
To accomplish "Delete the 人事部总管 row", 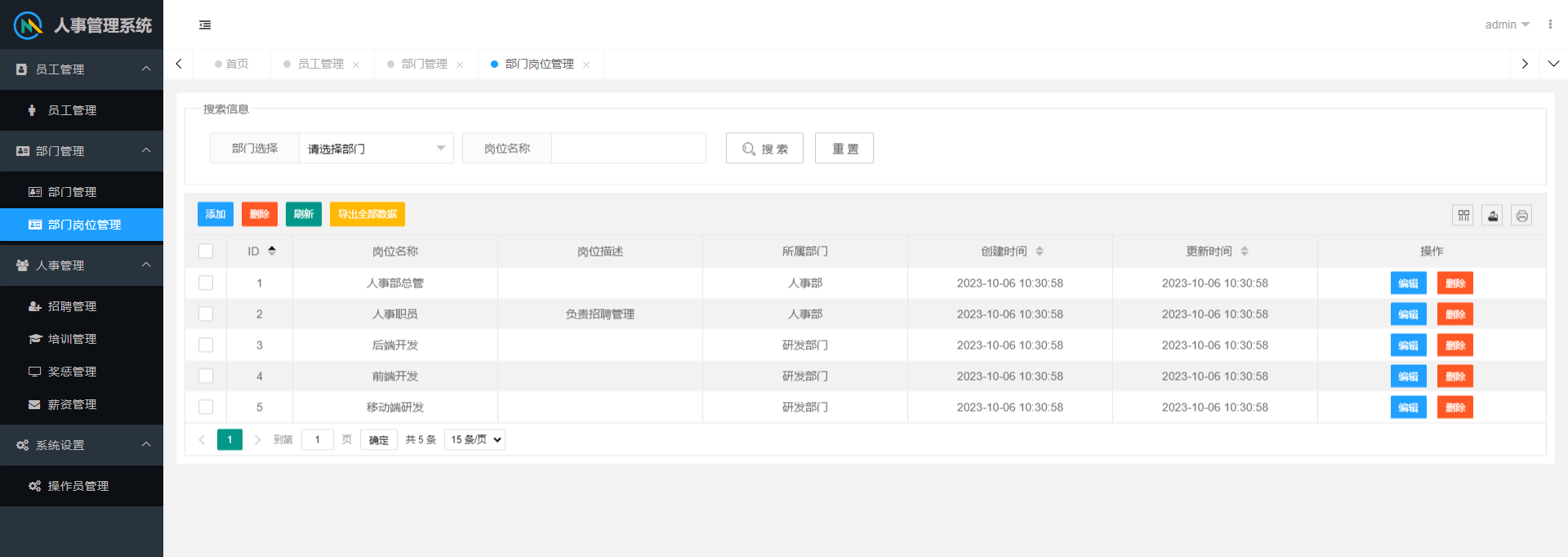I will (x=1455, y=283).
